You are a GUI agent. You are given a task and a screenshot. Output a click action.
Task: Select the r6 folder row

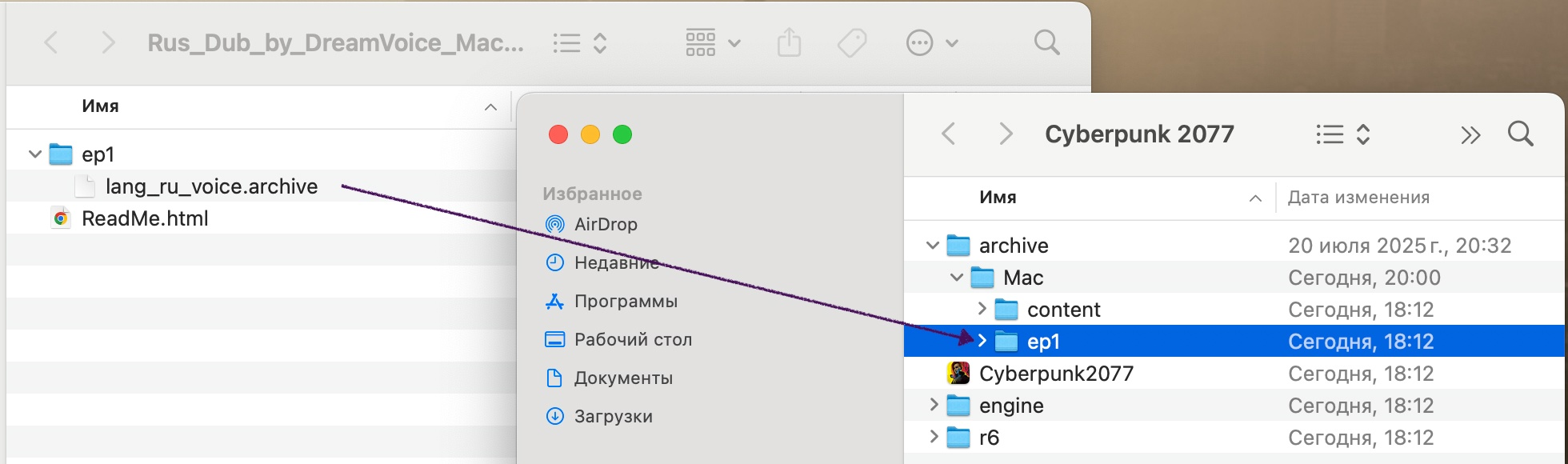coord(1234,437)
